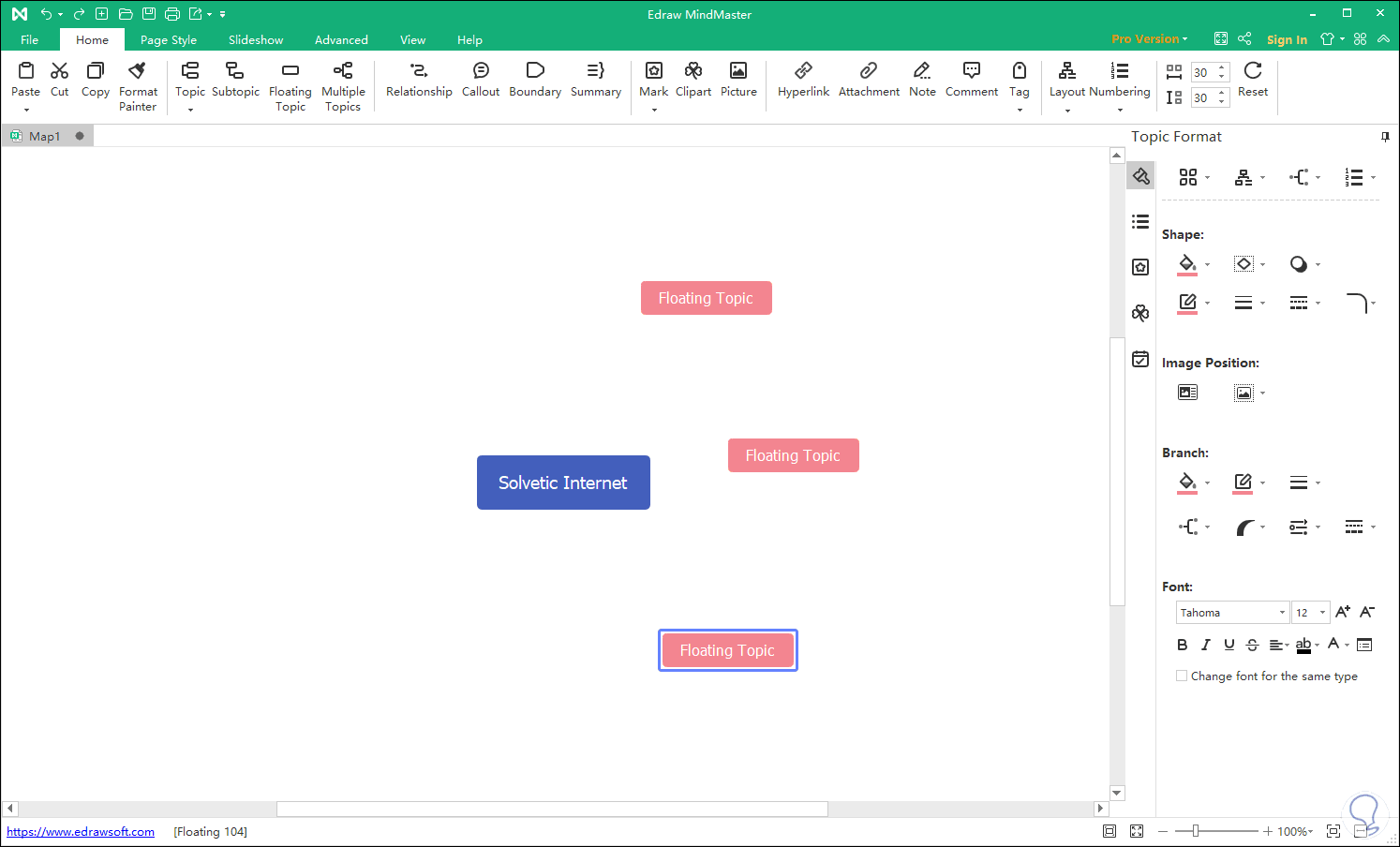Reset the spacing with Reset
The image size is (1400, 847).
[1253, 79]
